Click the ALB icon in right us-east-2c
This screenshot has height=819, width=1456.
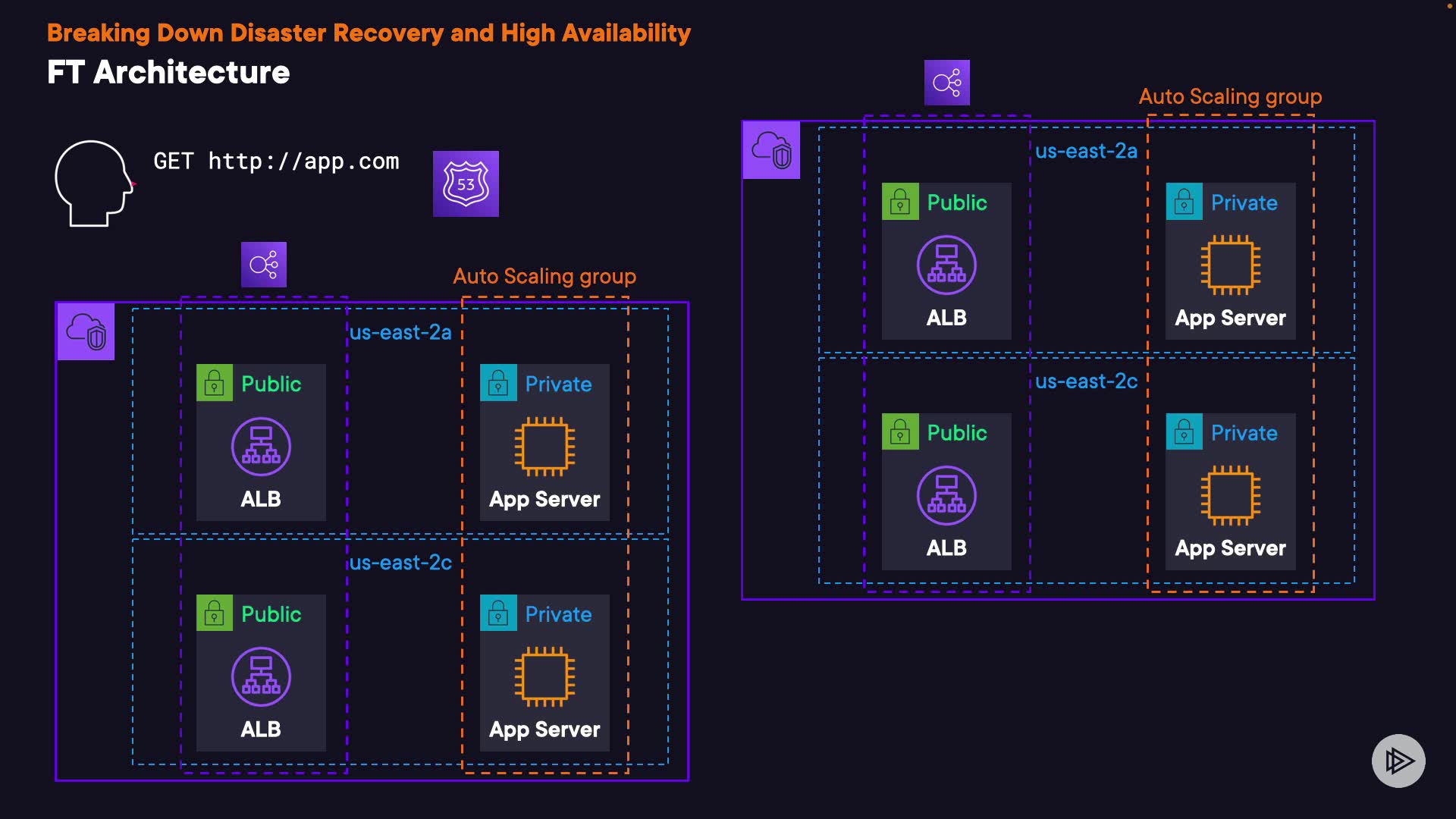946,495
